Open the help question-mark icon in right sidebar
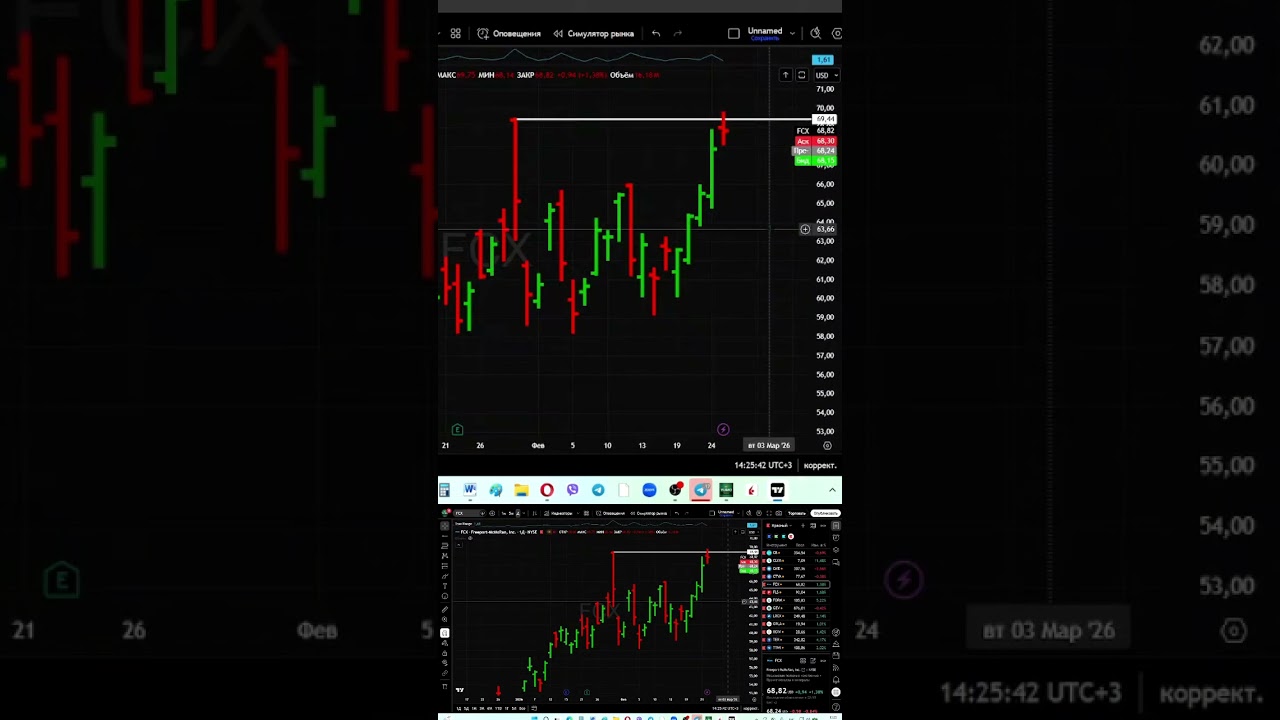 click(x=836, y=707)
